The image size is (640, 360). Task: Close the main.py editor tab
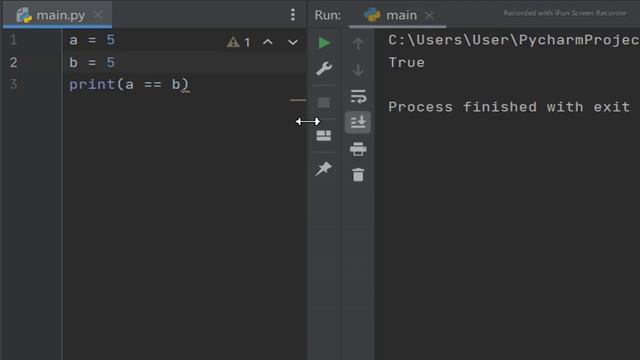98,15
